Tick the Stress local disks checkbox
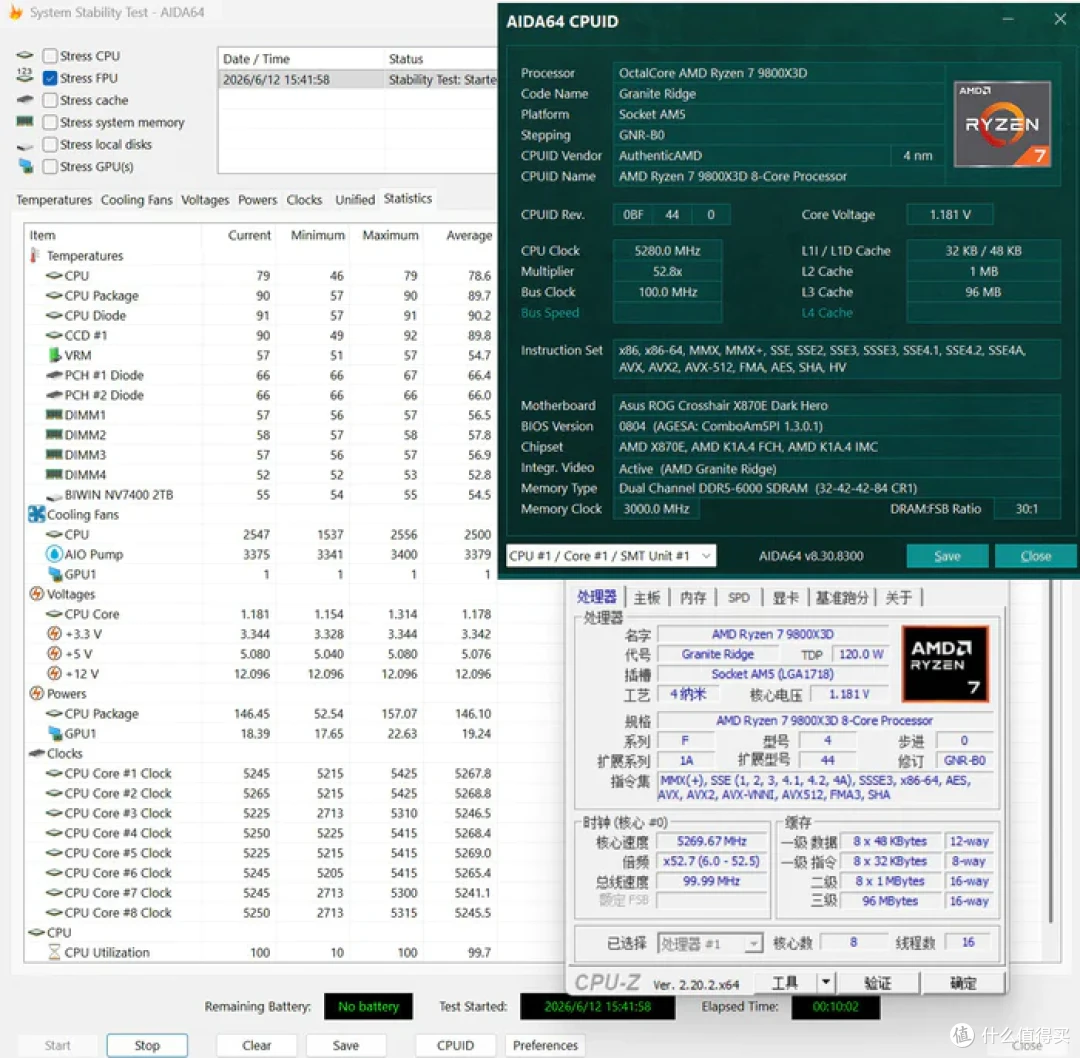This screenshot has width=1080, height=1058. click(x=50, y=144)
